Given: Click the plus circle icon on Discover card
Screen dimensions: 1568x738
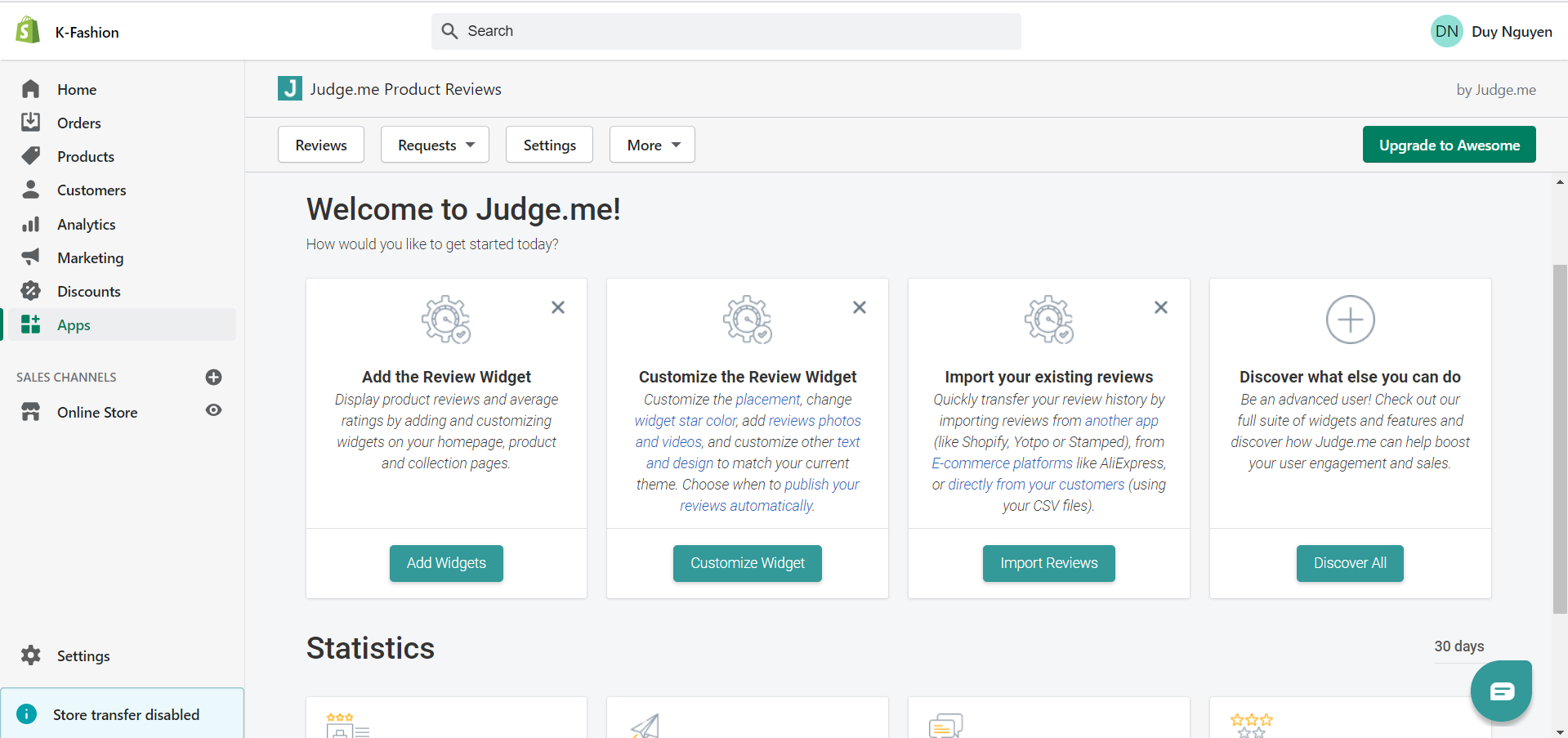Looking at the screenshot, I should tap(1350, 320).
